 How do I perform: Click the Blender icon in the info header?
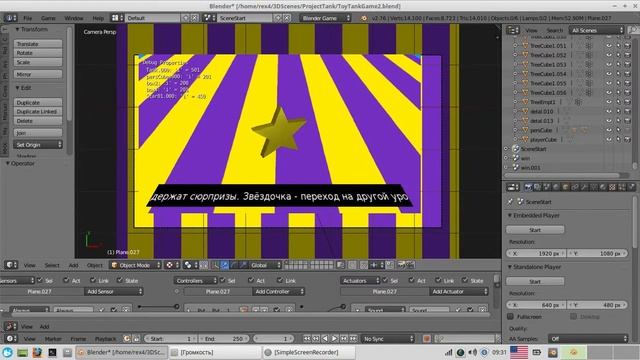363,18
